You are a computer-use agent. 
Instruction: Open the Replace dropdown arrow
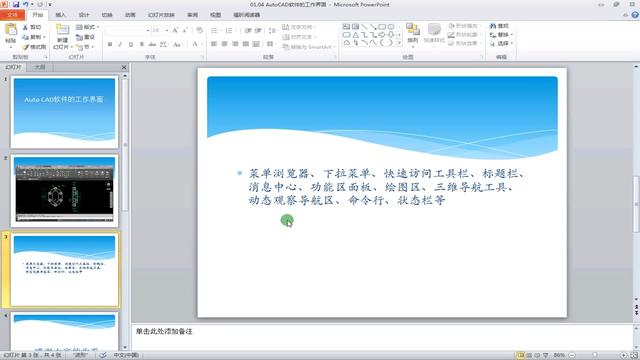[512, 35]
